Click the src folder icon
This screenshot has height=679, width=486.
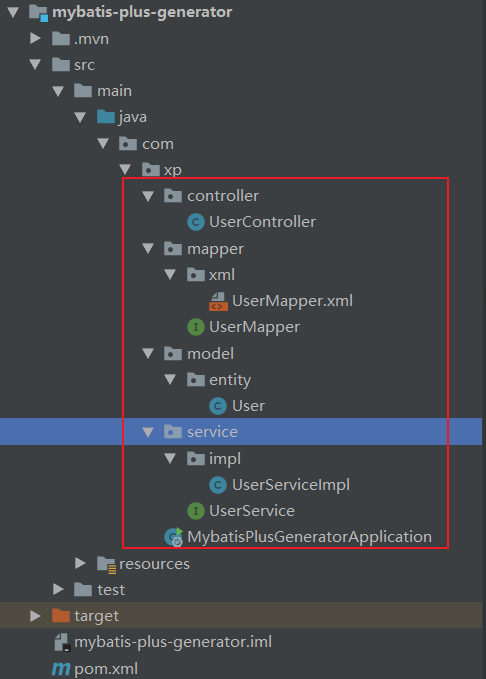coord(61,65)
